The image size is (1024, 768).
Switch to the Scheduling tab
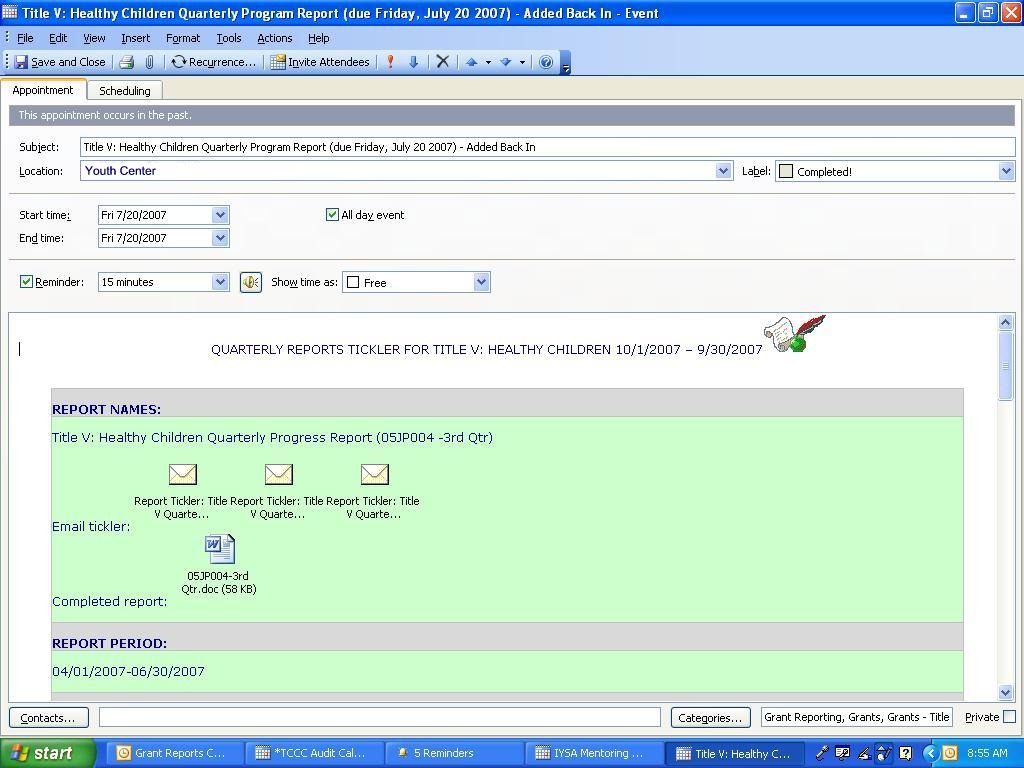pos(125,91)
